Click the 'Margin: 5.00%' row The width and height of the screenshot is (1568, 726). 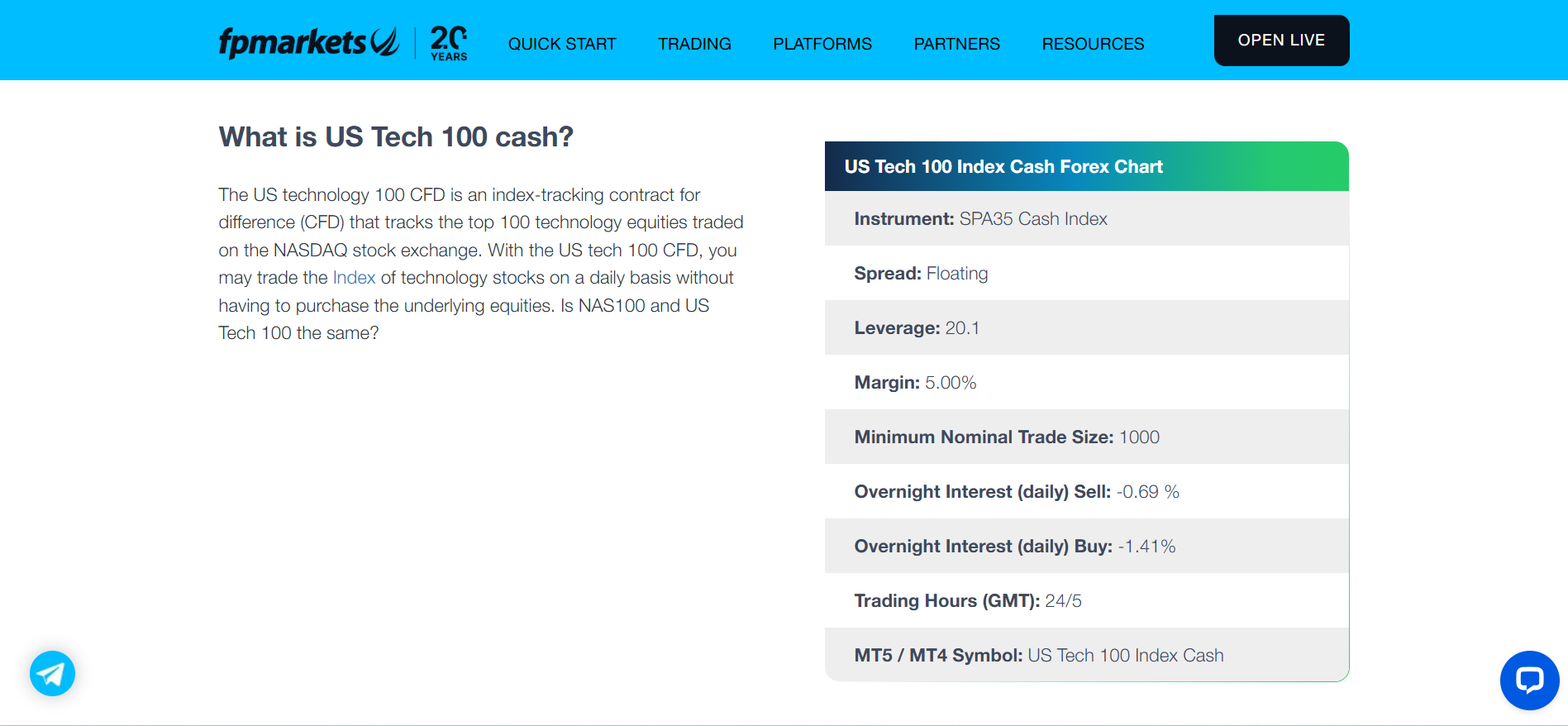click(1086, 382)
